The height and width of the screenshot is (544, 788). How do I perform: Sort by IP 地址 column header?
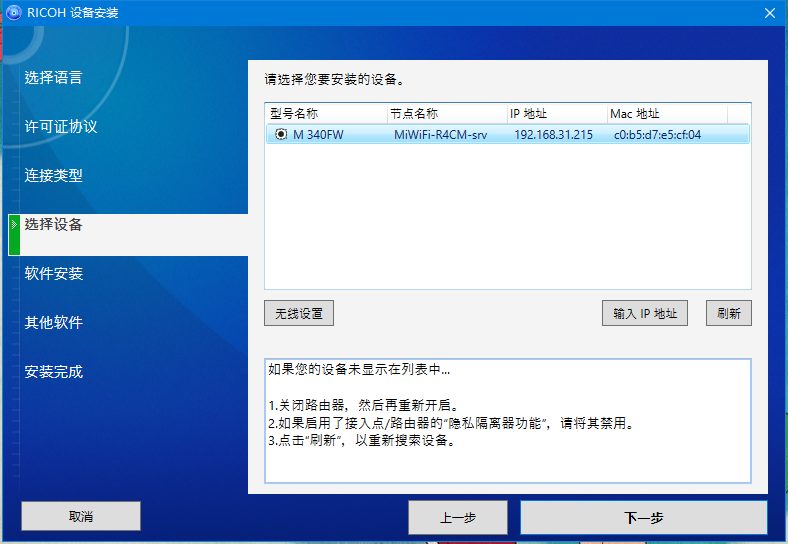coord(557,114)
